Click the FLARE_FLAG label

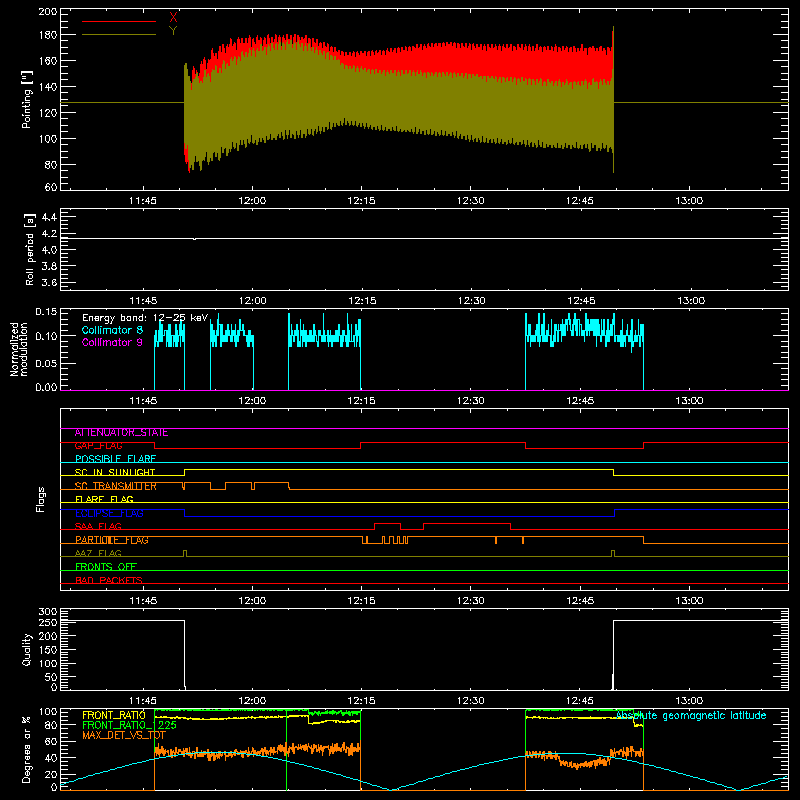104,499
